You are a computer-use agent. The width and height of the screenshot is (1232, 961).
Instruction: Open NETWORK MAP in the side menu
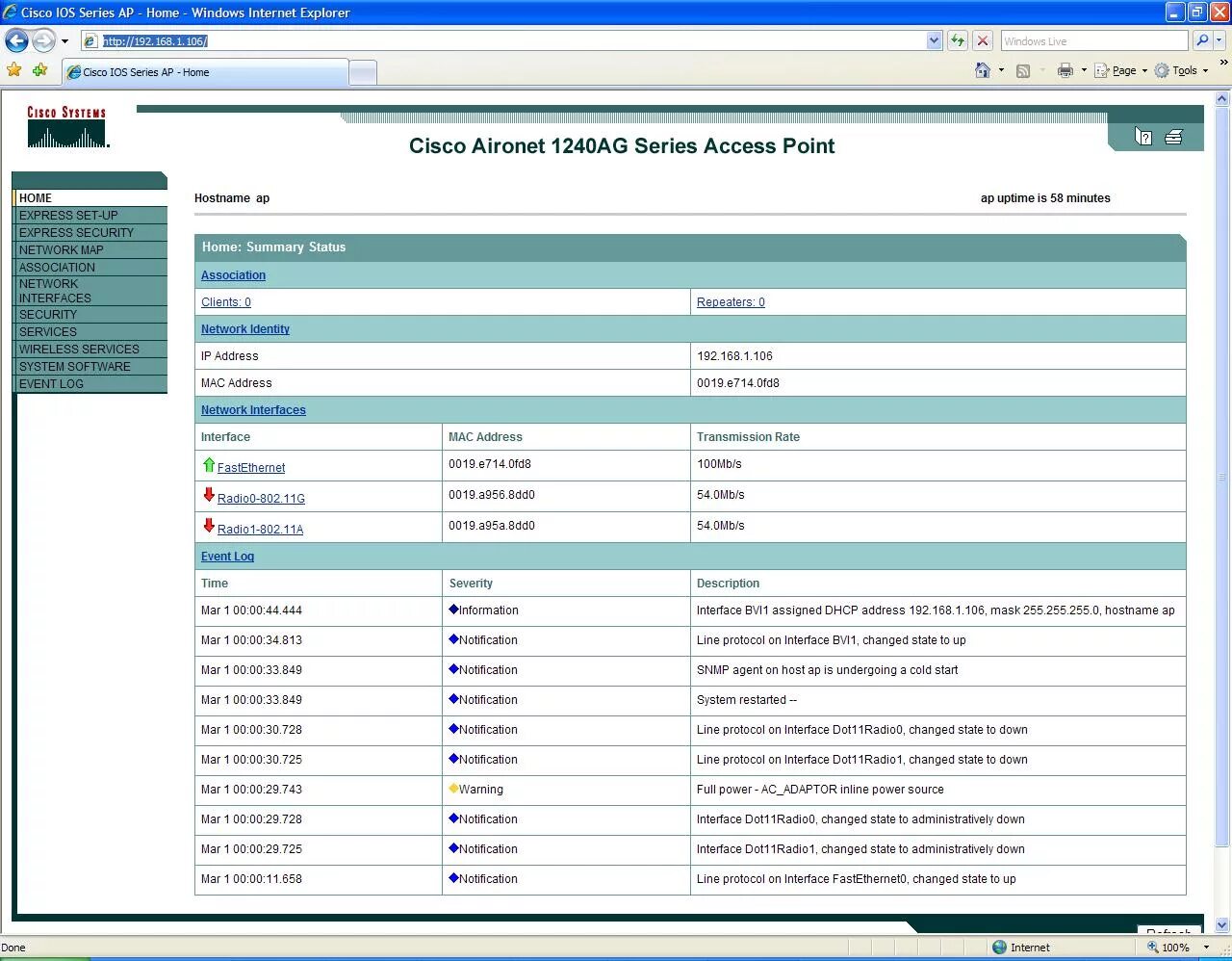(x=90, y=249)
